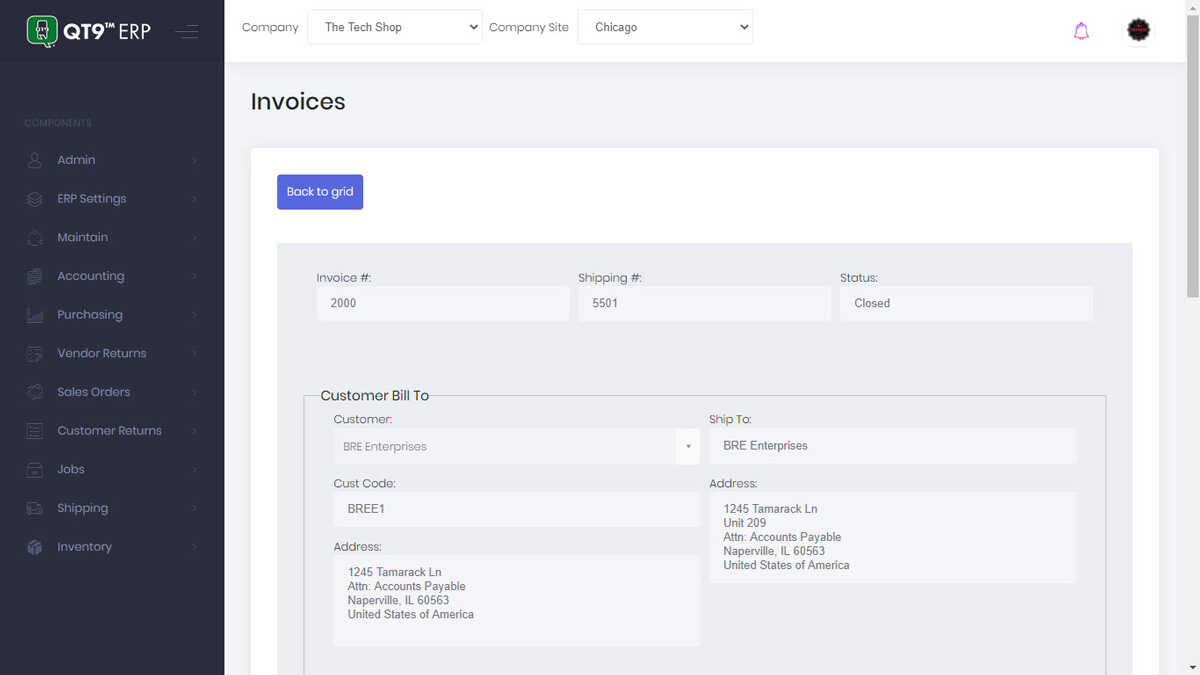
Task: Click the Purchasing icon
Action: [x=33, y=315]
